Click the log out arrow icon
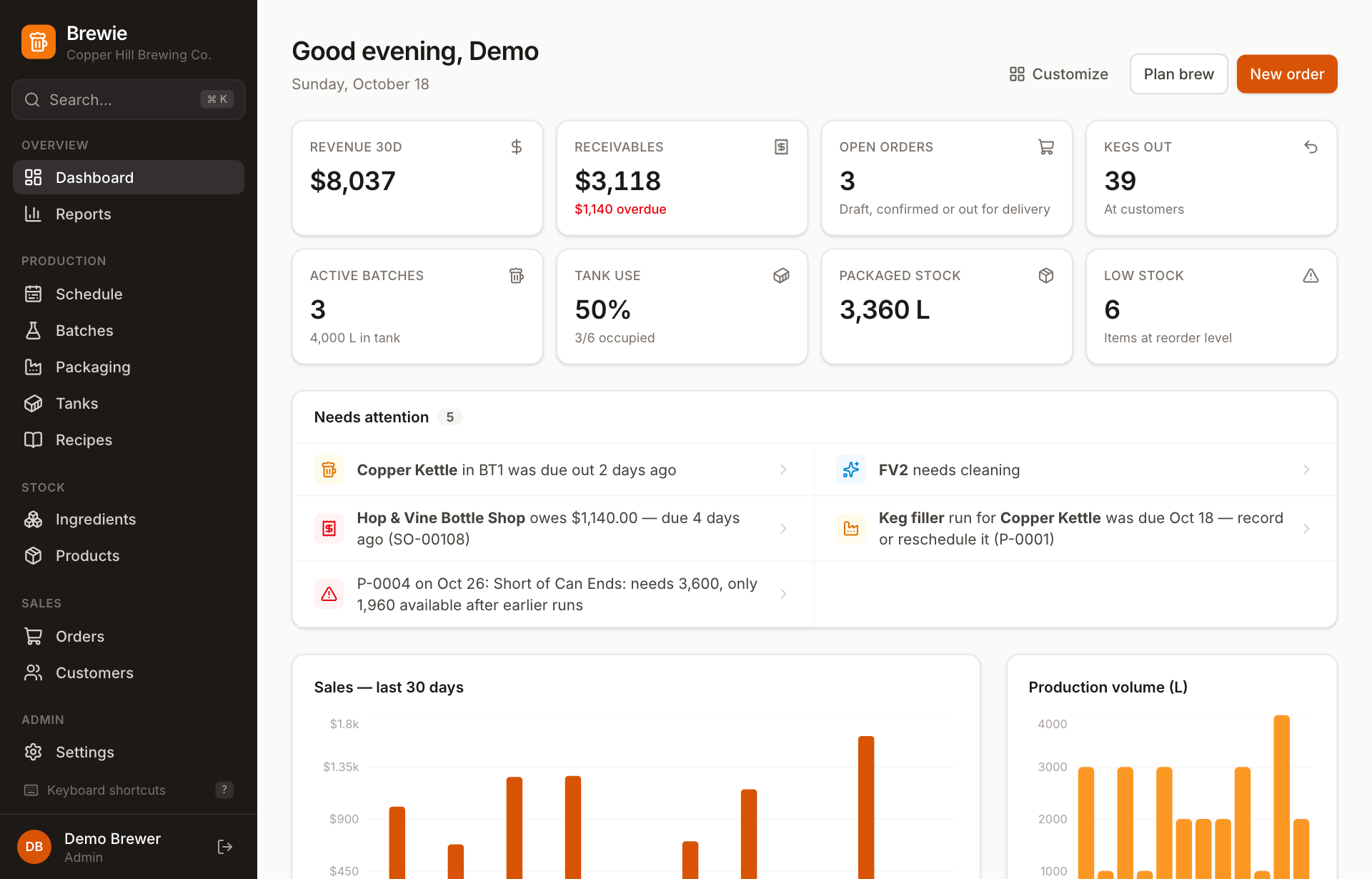1372x879 pixels. point(225,847)
